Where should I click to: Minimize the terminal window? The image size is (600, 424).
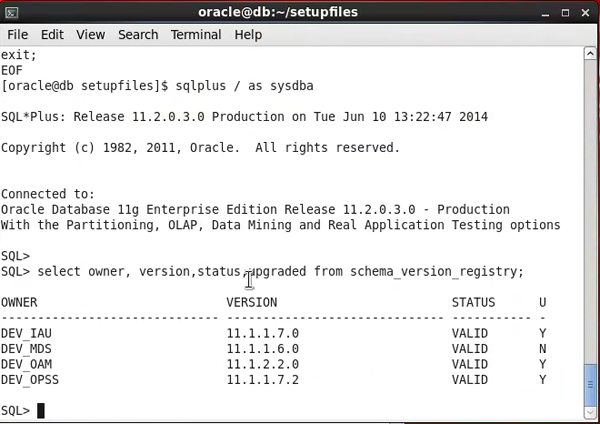click(x=545, y=13)
